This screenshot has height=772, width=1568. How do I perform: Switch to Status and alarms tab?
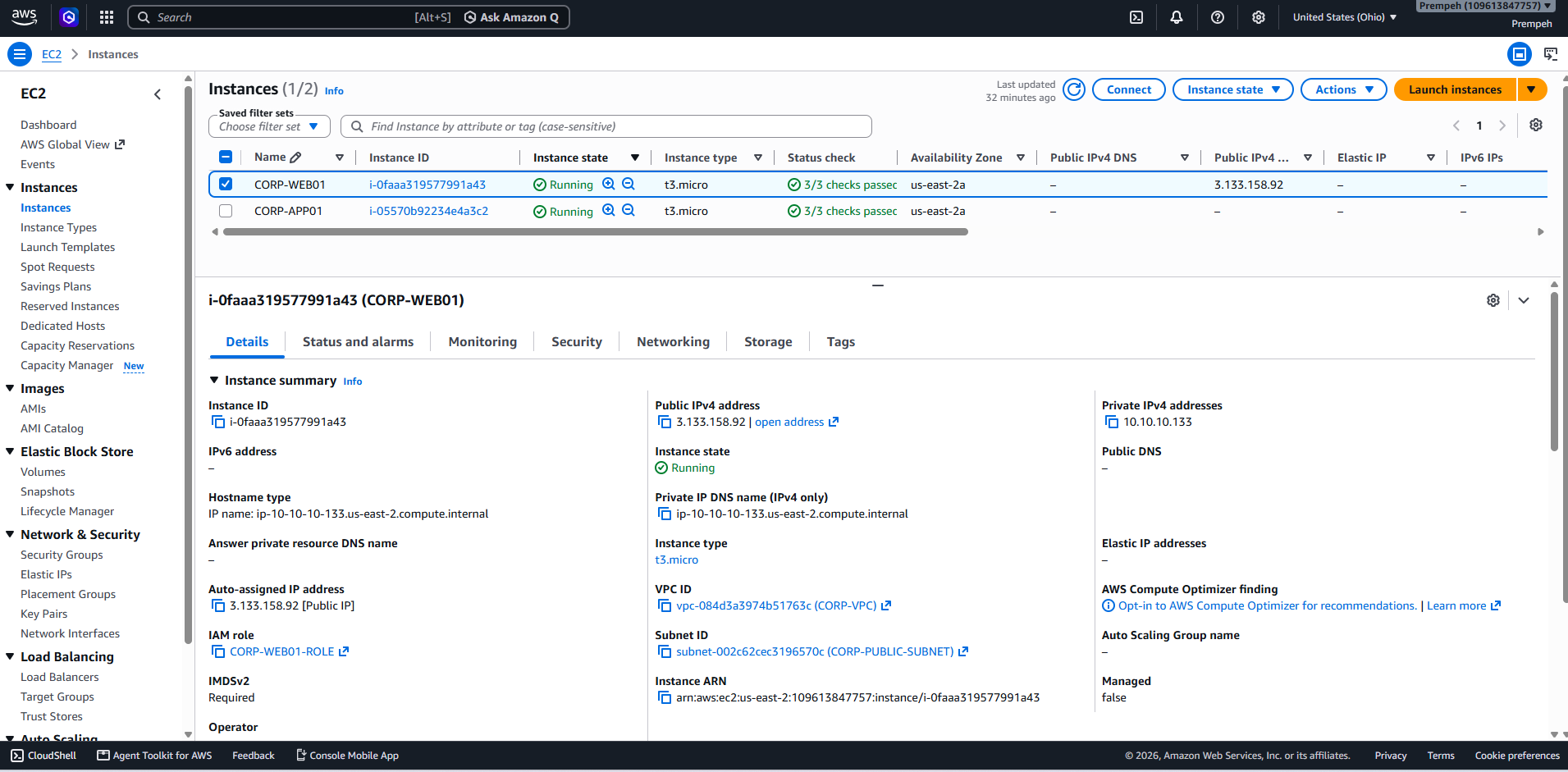point(358,342)
